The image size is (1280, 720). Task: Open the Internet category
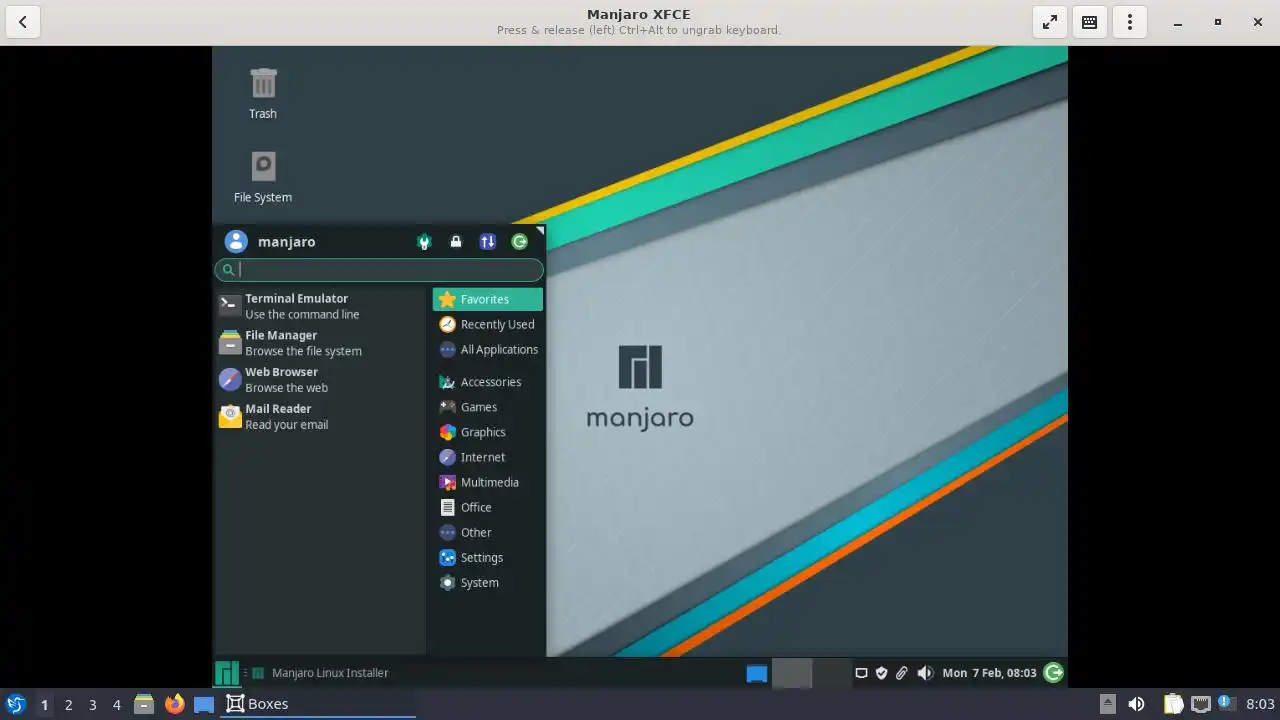click(488, 457)
